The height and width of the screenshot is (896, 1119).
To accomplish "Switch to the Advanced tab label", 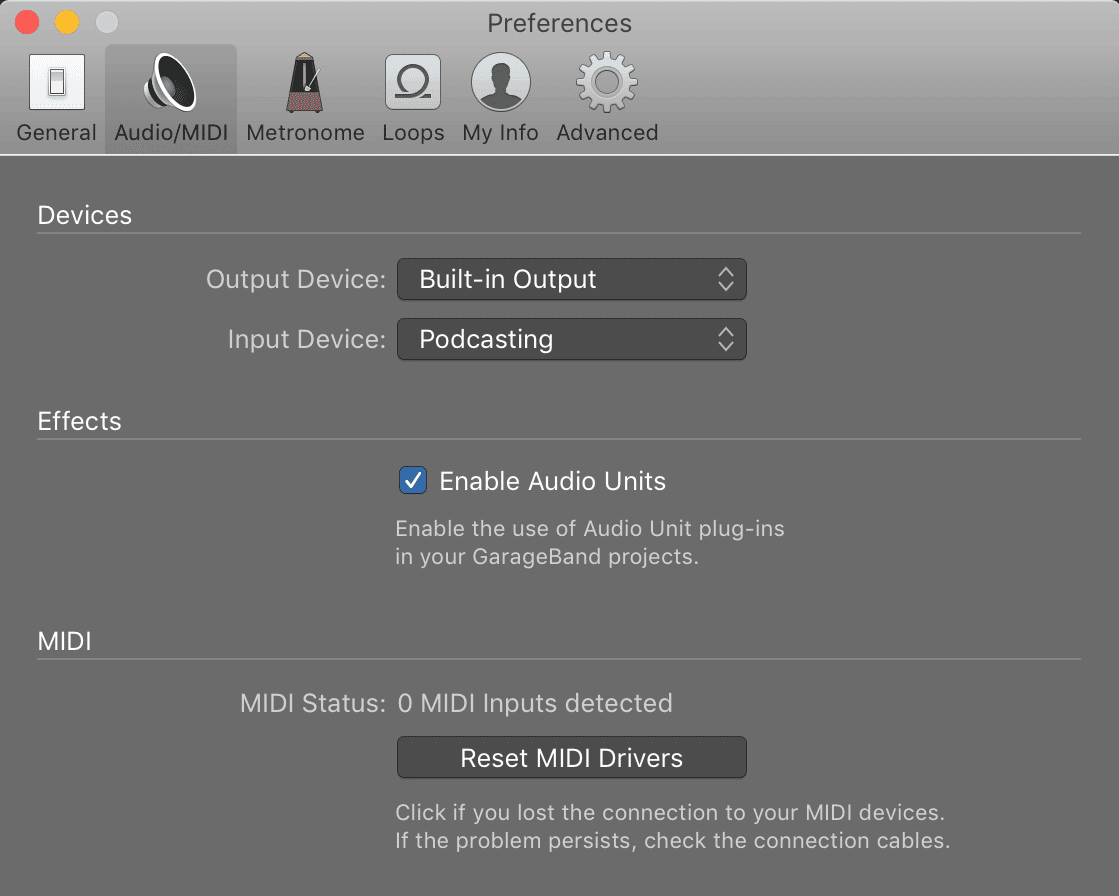I will (x=607, y=133).
